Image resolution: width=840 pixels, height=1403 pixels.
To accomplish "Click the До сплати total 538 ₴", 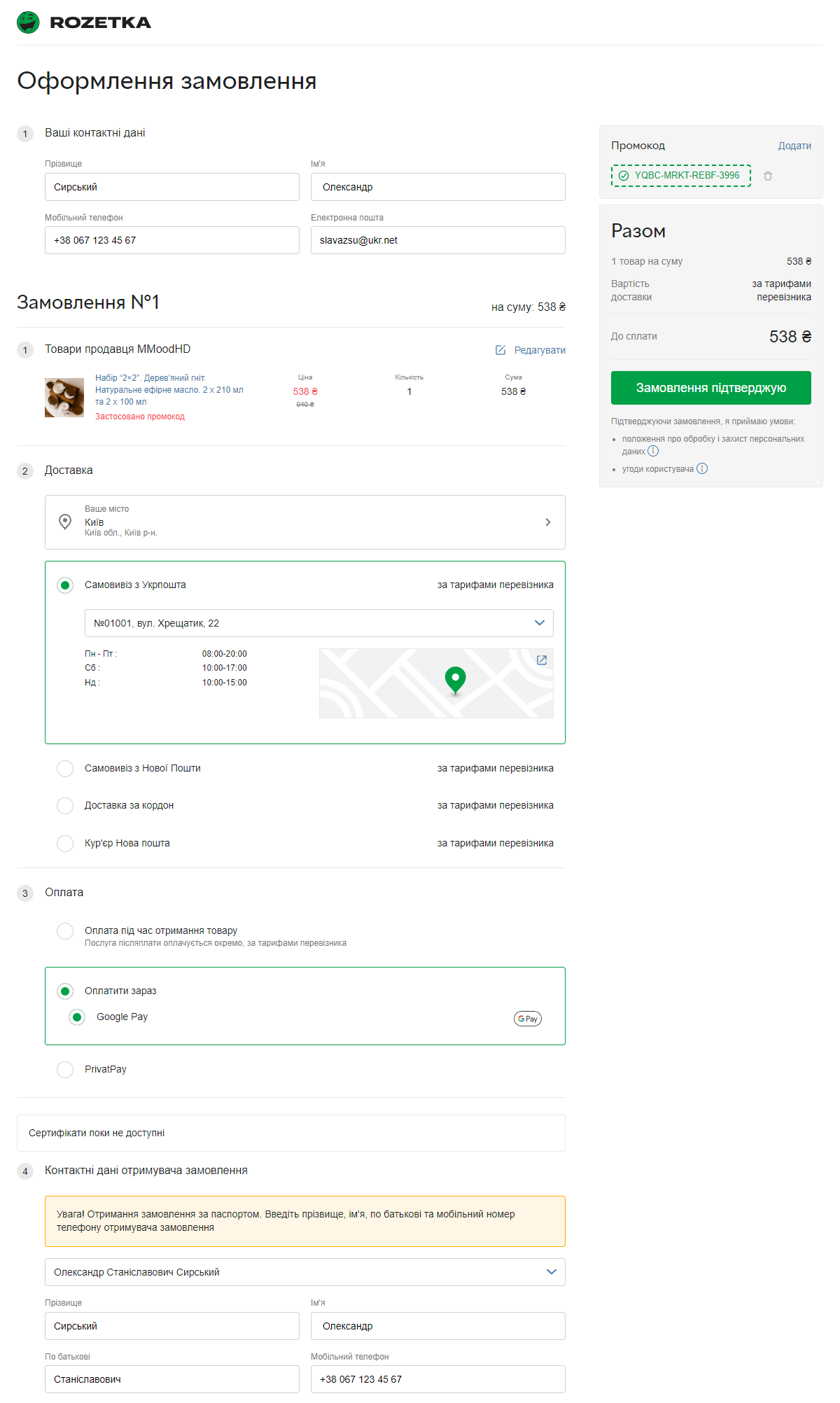I will pyautogui.click(x=790, y=337).
